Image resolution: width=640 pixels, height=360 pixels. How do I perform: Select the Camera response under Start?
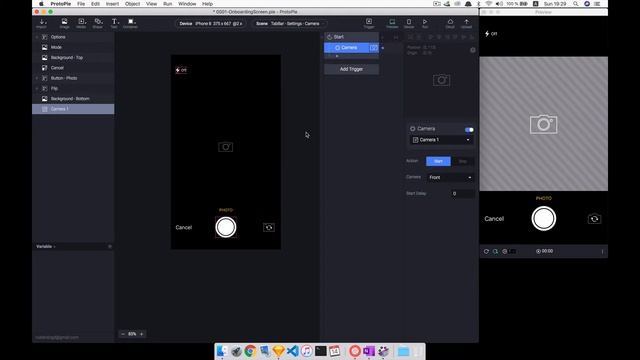point(351,48)
